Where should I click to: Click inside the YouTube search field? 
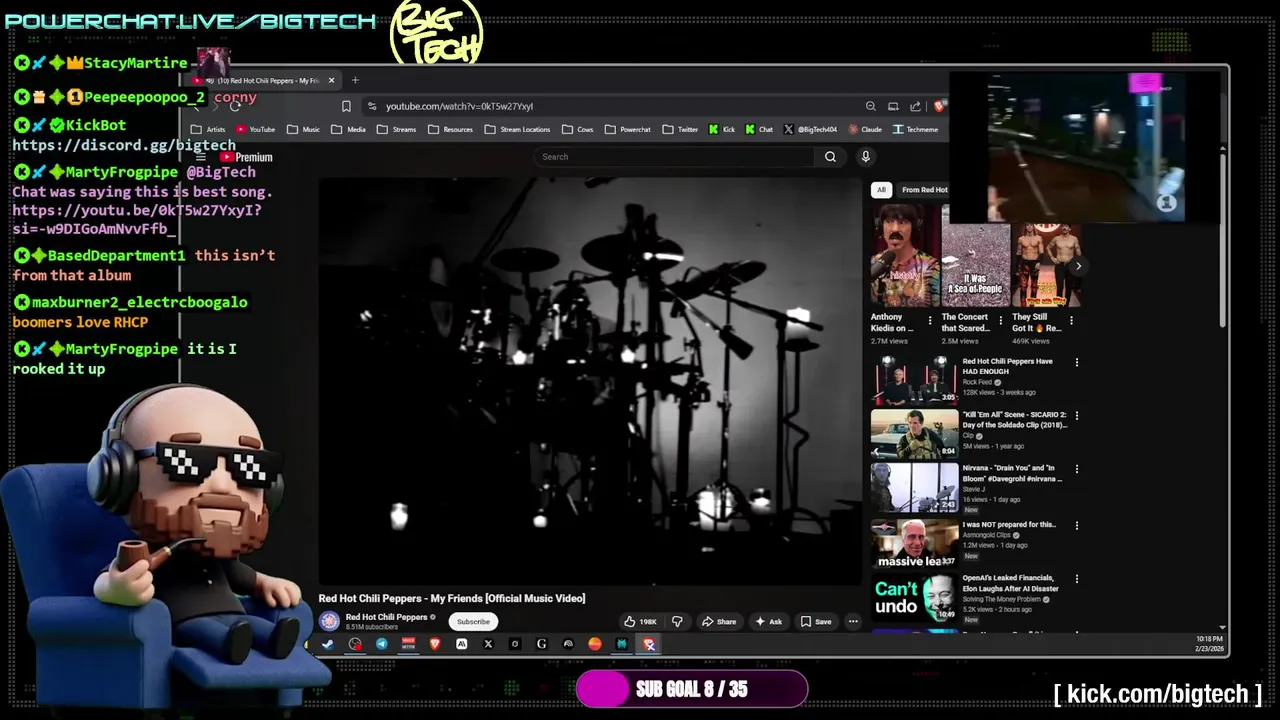point(675,157)
